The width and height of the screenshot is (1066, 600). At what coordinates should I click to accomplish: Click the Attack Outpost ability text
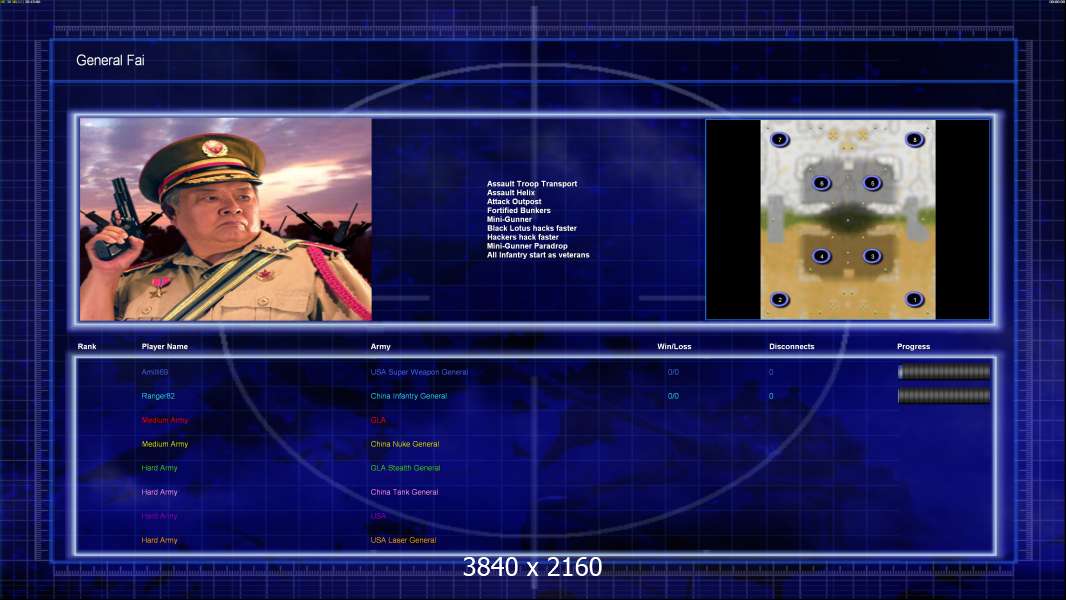point(514,201)
